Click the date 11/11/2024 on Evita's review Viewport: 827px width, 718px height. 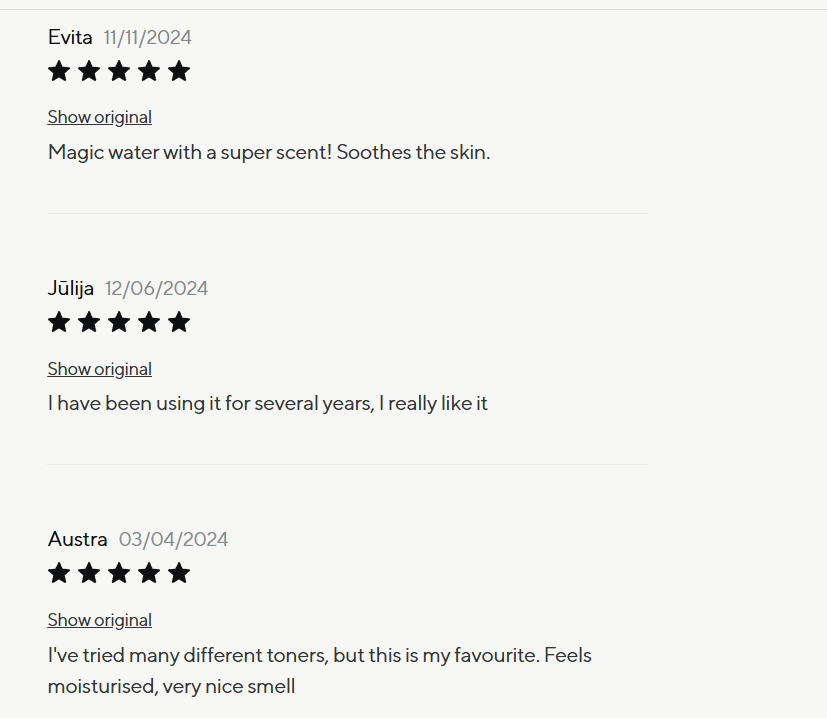coord(148,38)
